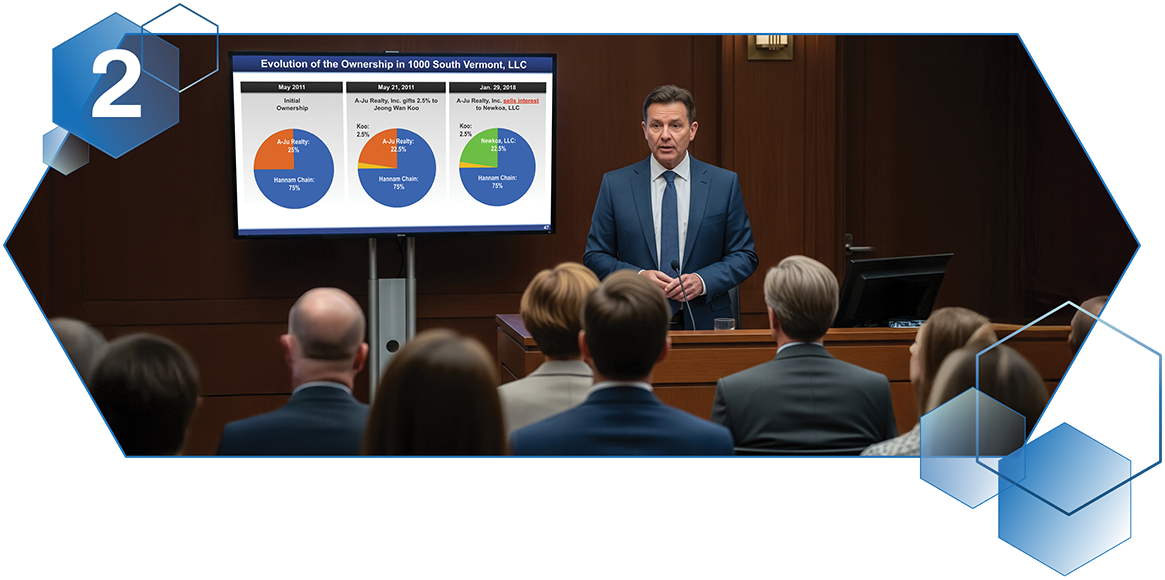Click the wall sconce light above the speaker
1165x580 pixels.
tap(769, 45)
